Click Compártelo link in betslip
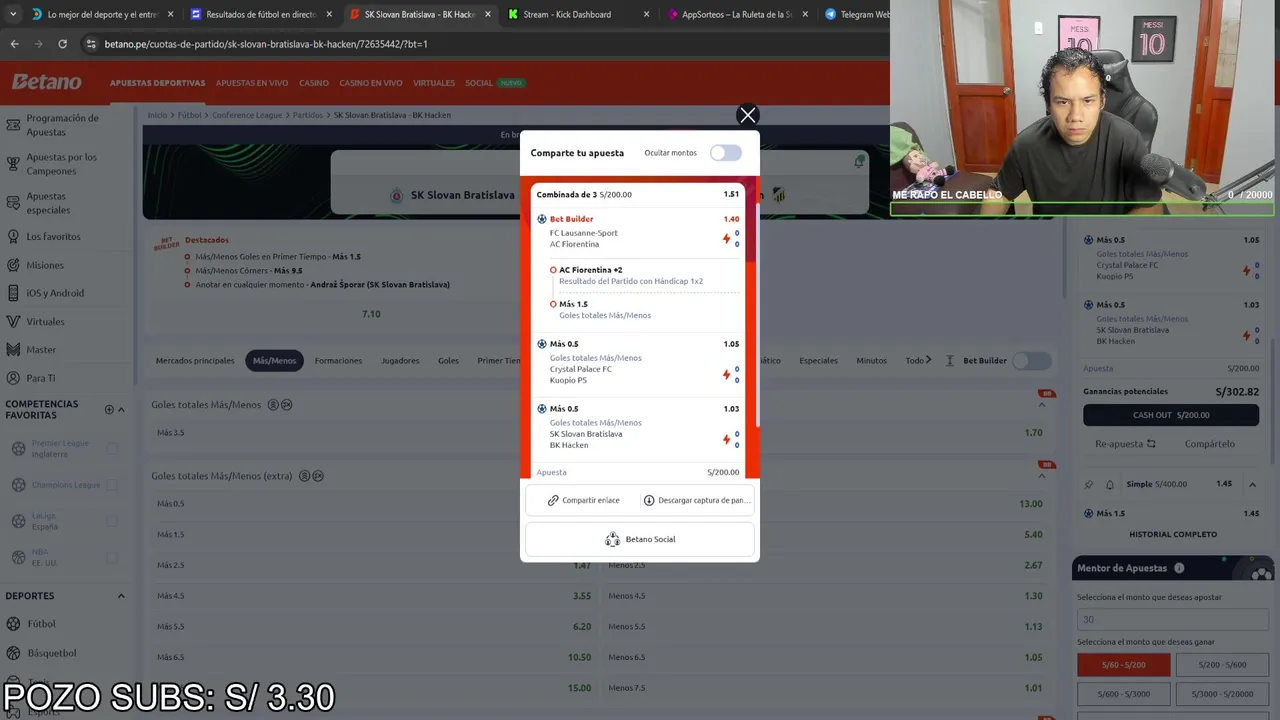The height and width of the screenshot is (720, 1280). click(x=1210, y=444)
